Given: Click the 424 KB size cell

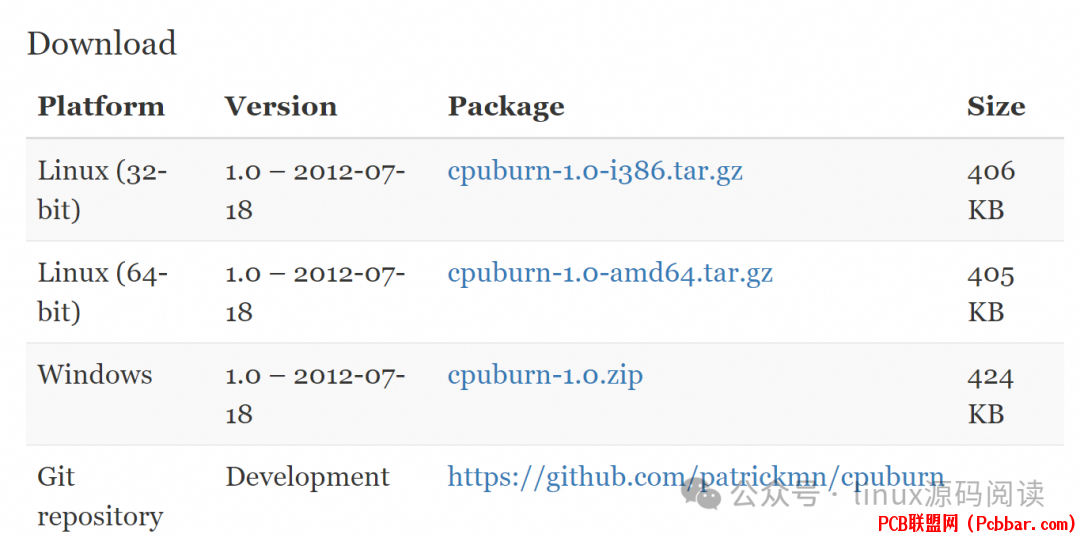Looking at the screenshot, I should (x=990, y=395).
